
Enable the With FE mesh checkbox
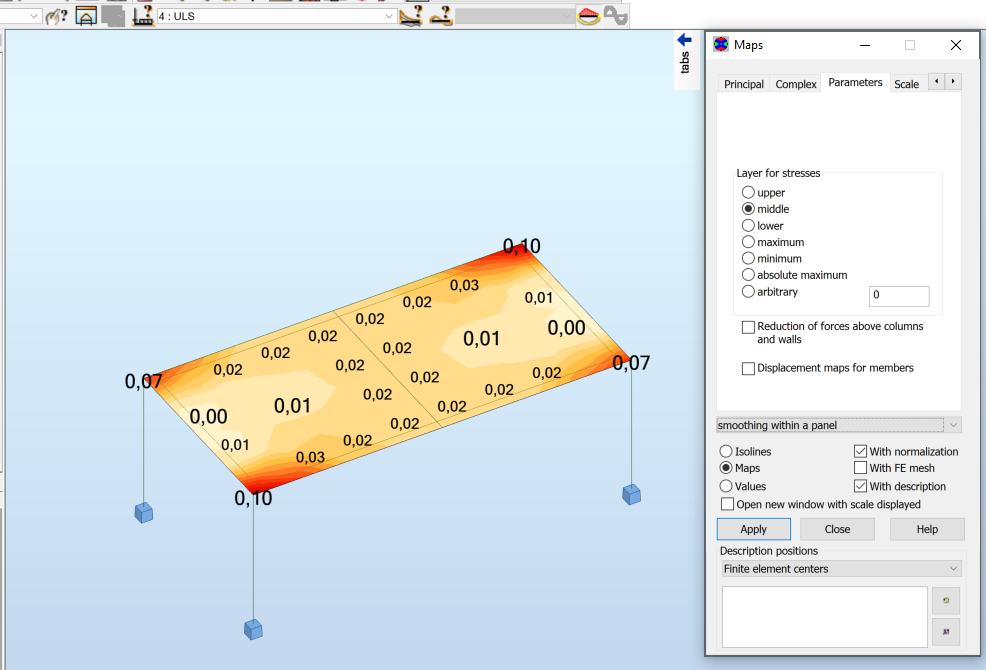tap(860, 468)
